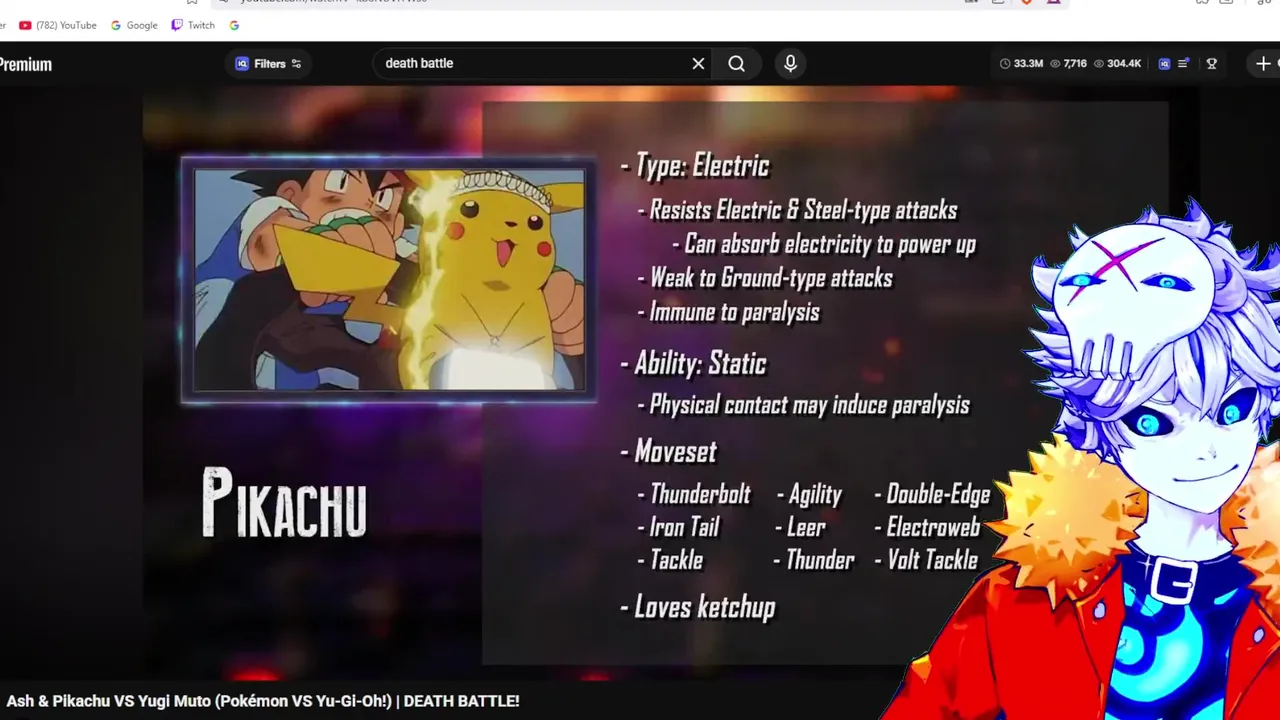The width and height of the screenshot is (1280, 720).
Task: Open the labeled Google bookmark
Action: pos(134,25)
